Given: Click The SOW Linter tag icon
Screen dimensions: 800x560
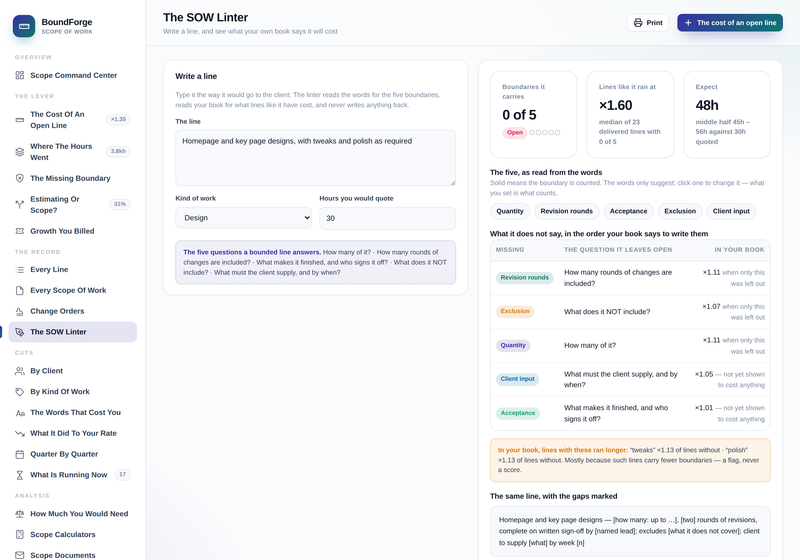Looking at the screenshot, I should pos(19,332).
